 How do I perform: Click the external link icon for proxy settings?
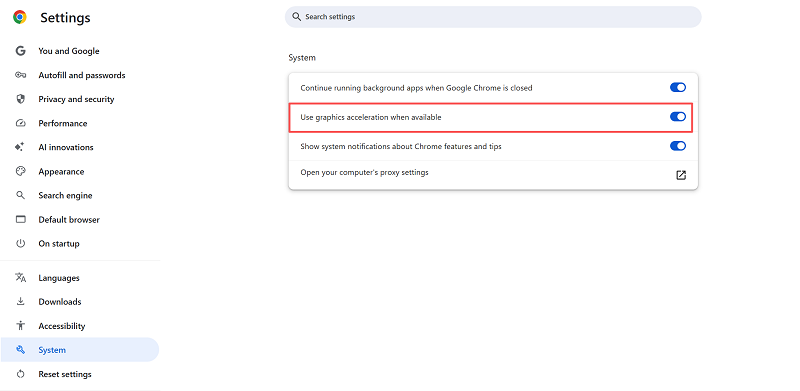[681, 175]
